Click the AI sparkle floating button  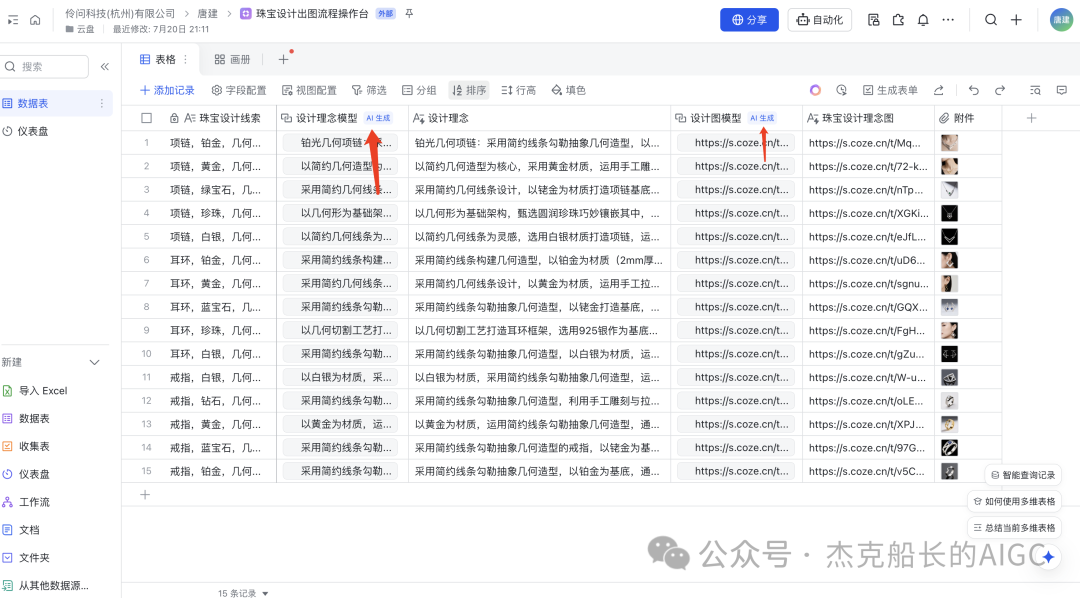pyautogui.click(x=1048, y=557)
